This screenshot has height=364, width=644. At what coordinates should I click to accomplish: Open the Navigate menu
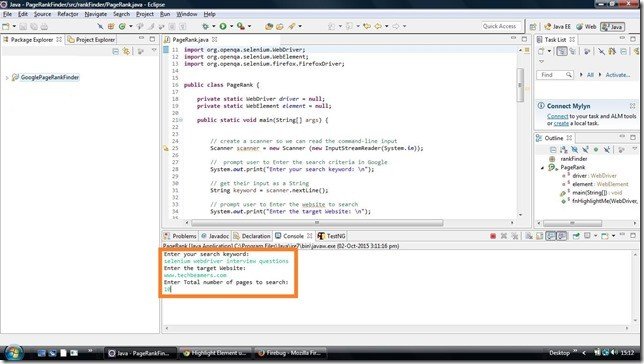96,14
